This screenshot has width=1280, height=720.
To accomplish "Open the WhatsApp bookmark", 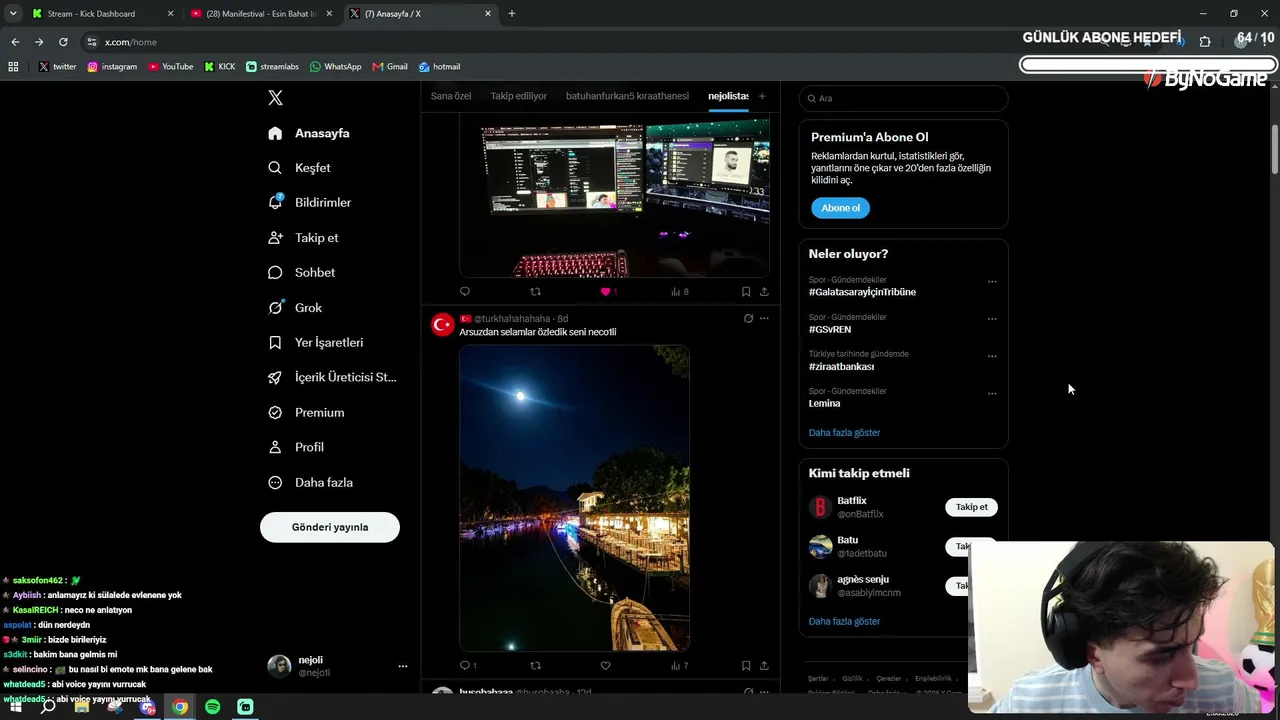I will (x=335, y=67).
